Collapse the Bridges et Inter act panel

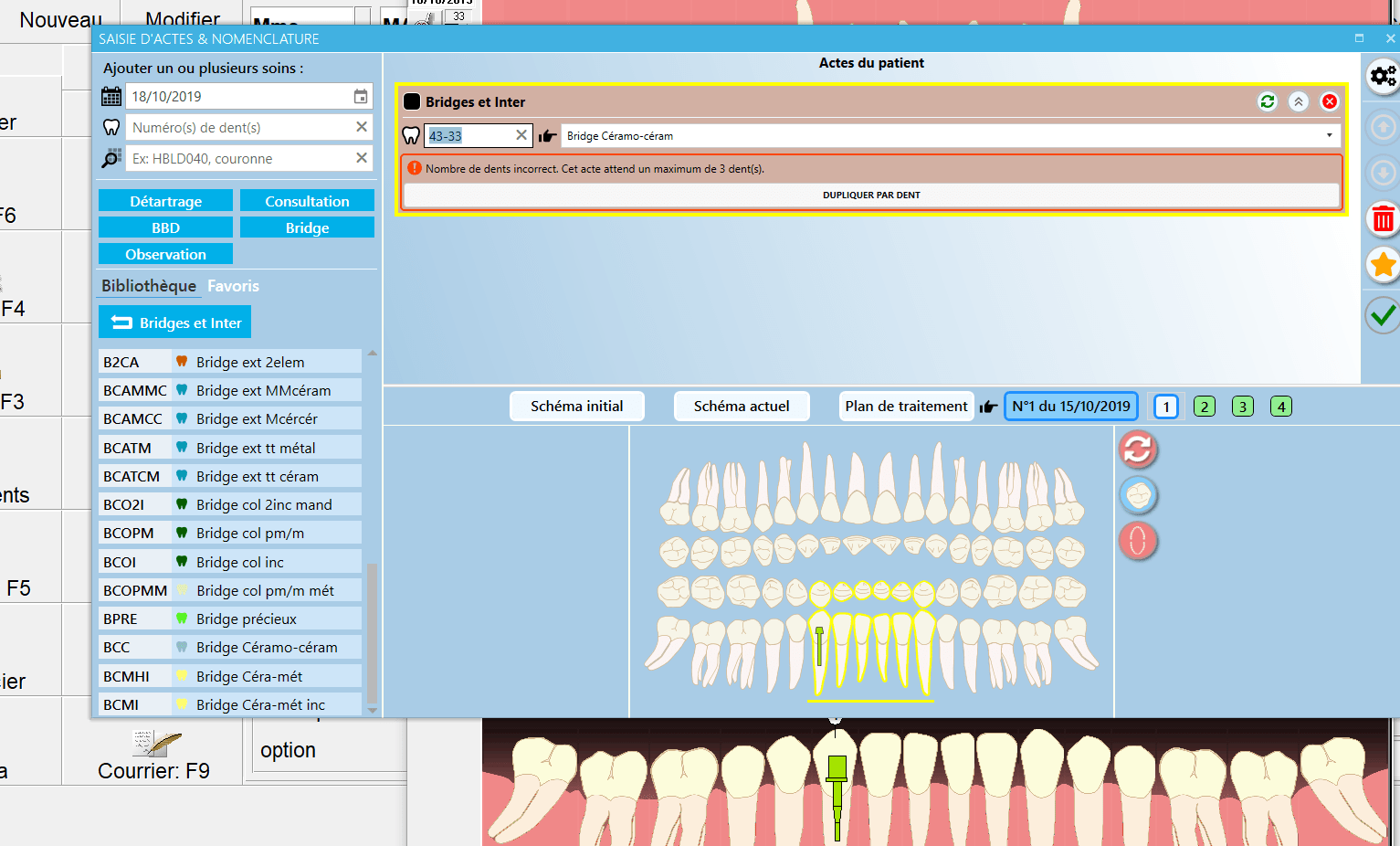tap(1298, 101)
